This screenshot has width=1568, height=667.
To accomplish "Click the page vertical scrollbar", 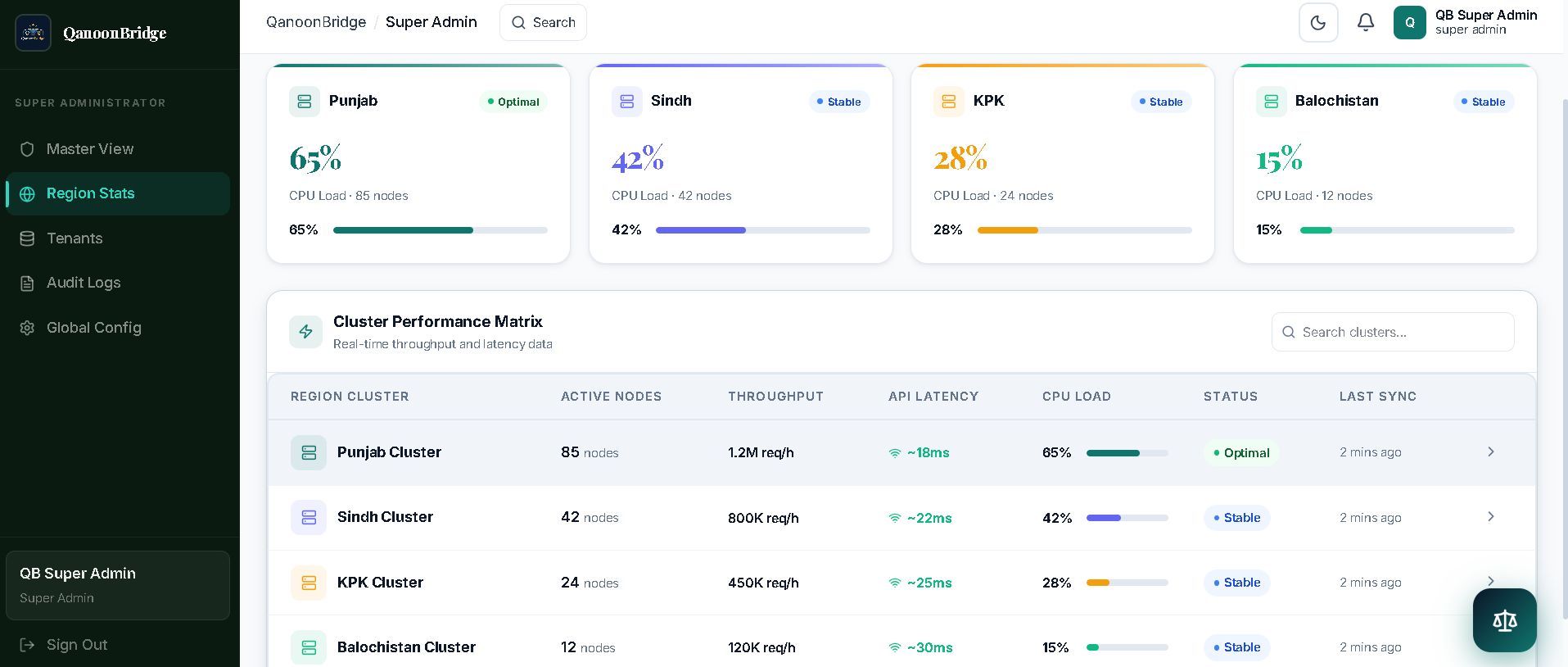I will pyautogui.click(x=1564, y=360).
